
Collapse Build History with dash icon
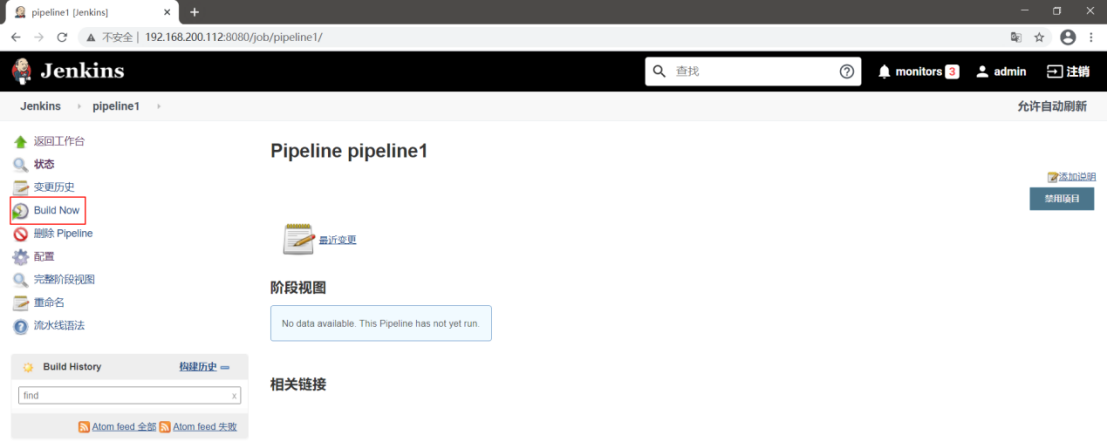coord(225,367)
